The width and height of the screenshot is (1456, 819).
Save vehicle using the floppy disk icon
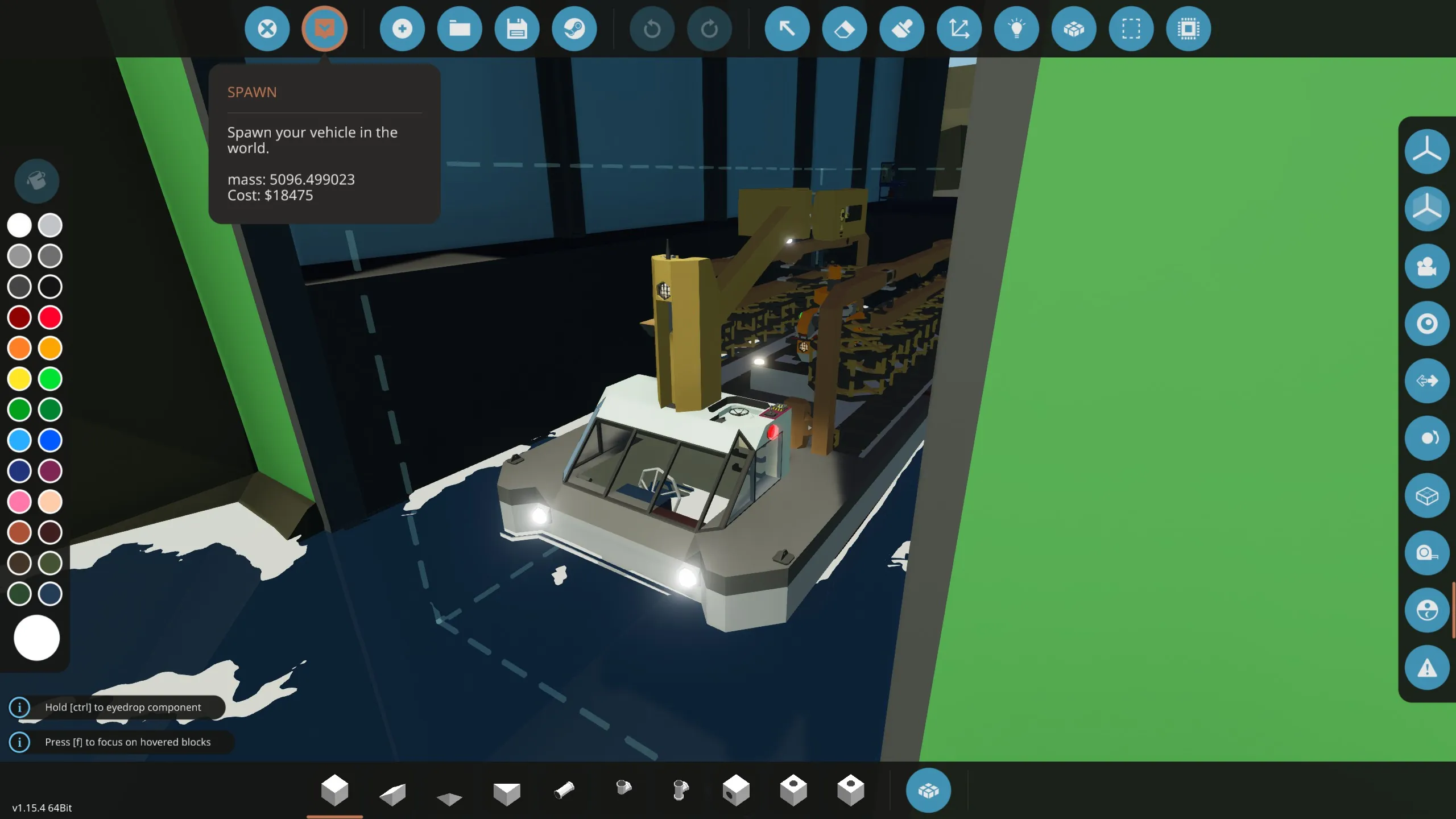click(516, 28)
